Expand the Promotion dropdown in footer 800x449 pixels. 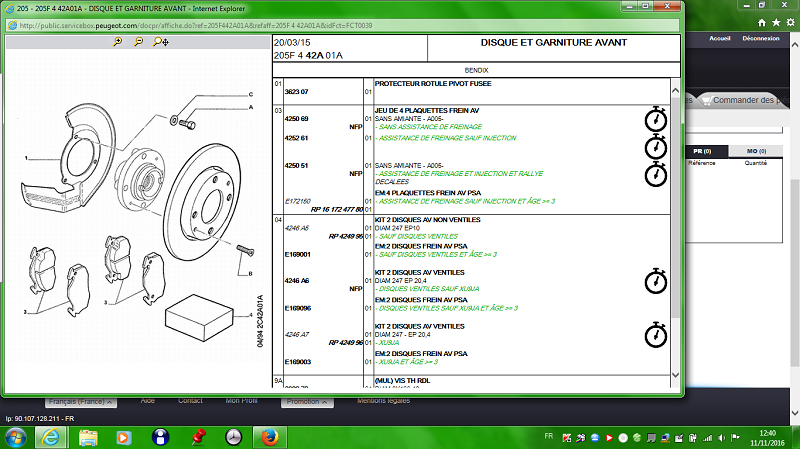click(x=307, y=402)
